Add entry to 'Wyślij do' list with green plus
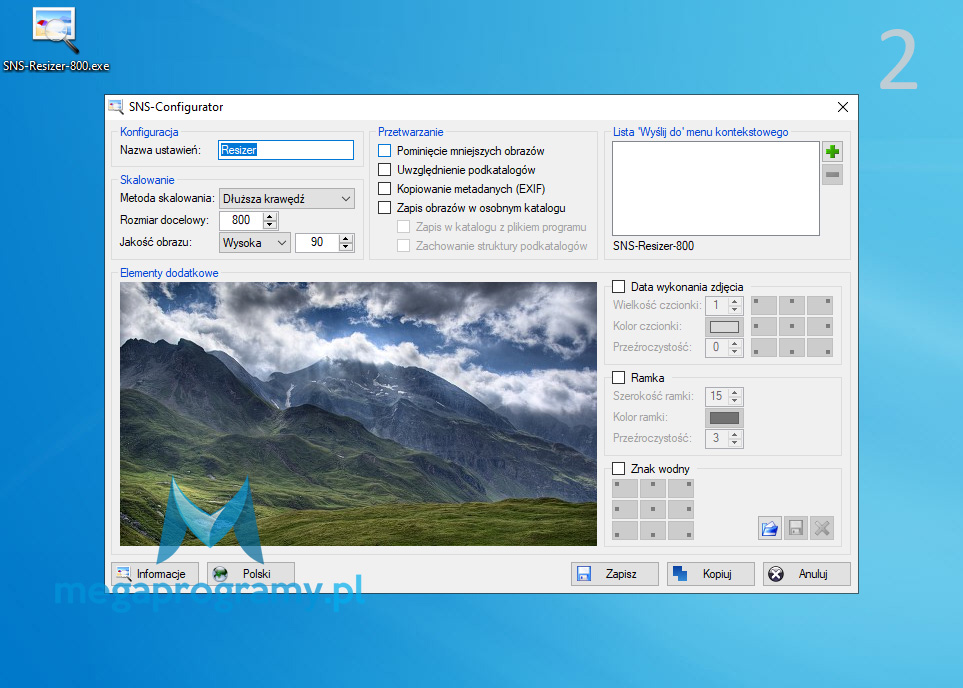Viewport: 963px width, 688px height. click(832, 152)
